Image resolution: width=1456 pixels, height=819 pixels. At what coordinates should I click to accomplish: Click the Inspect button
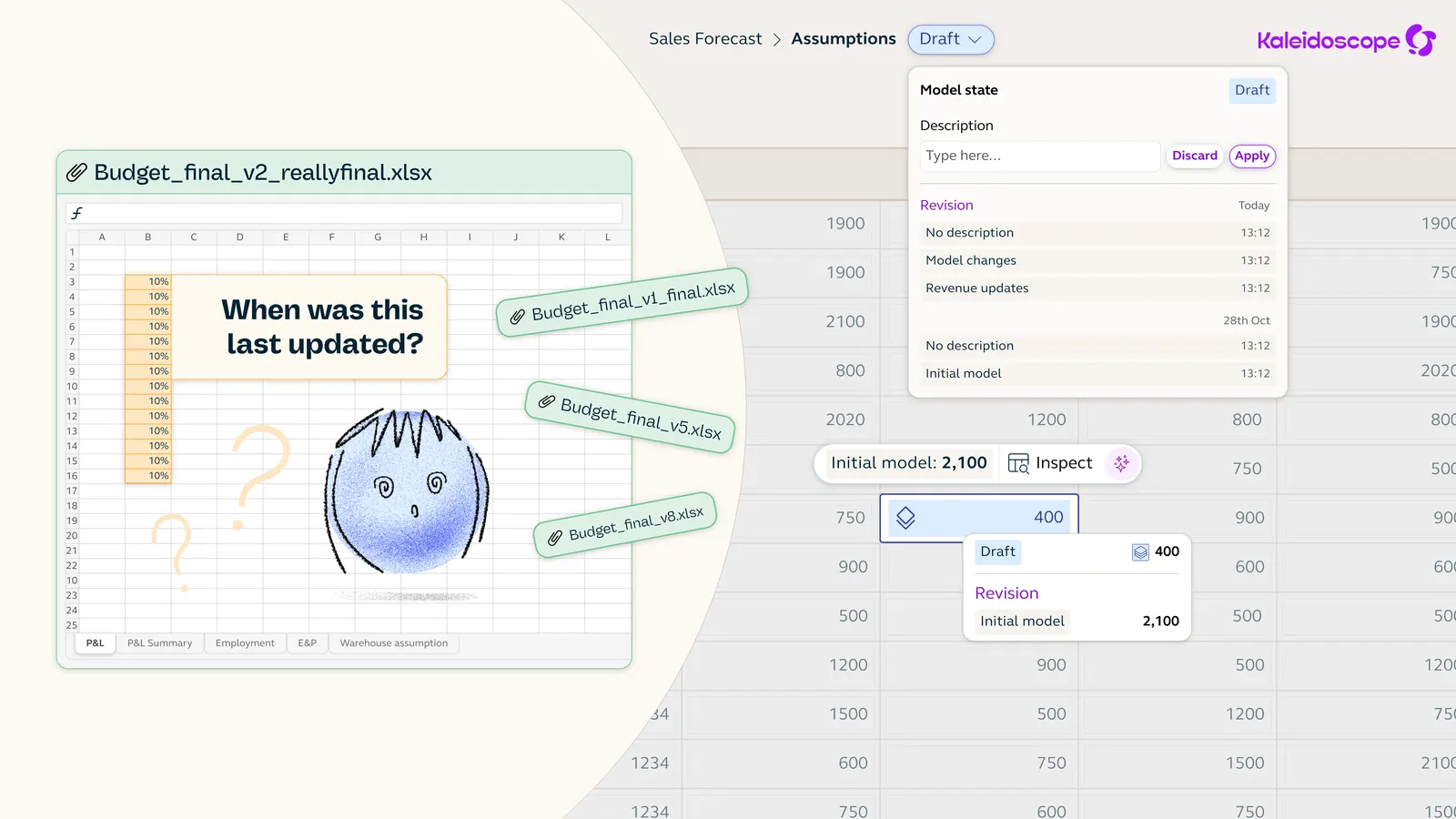pyautogui.click(x=1050, y=463)
